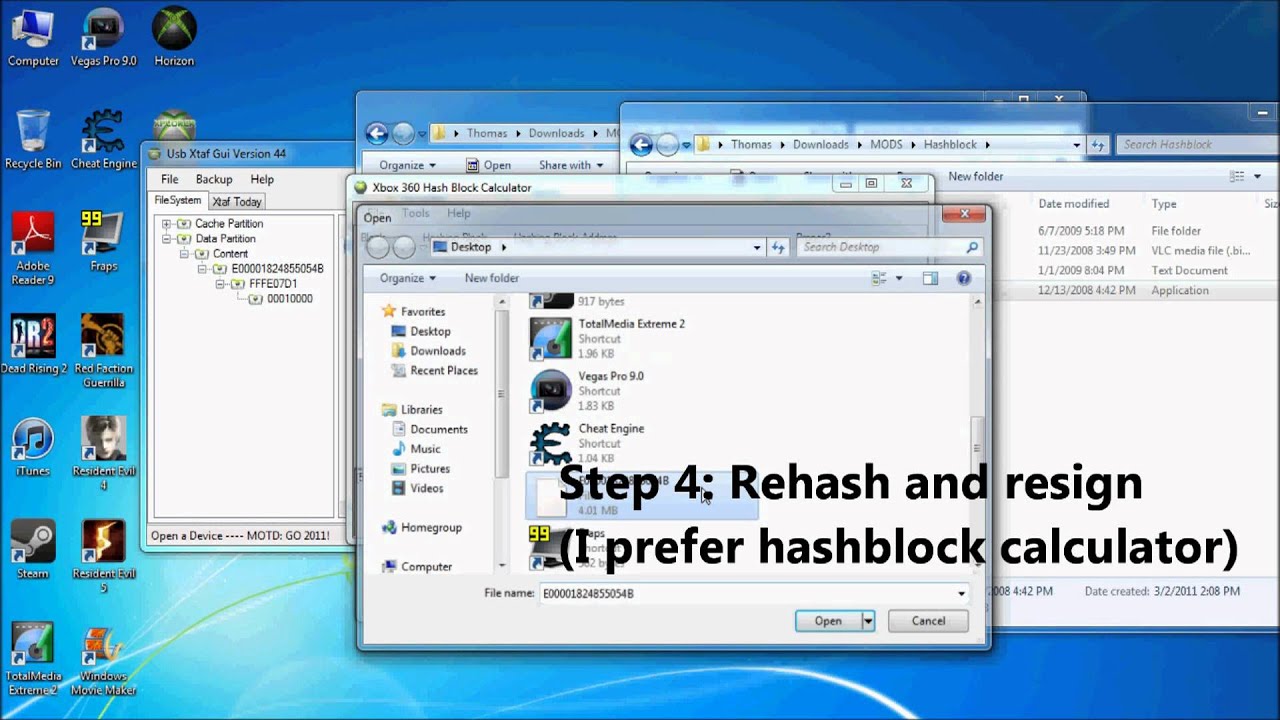Open Resident Evil 5 desktop shortcut

(103, 556)
